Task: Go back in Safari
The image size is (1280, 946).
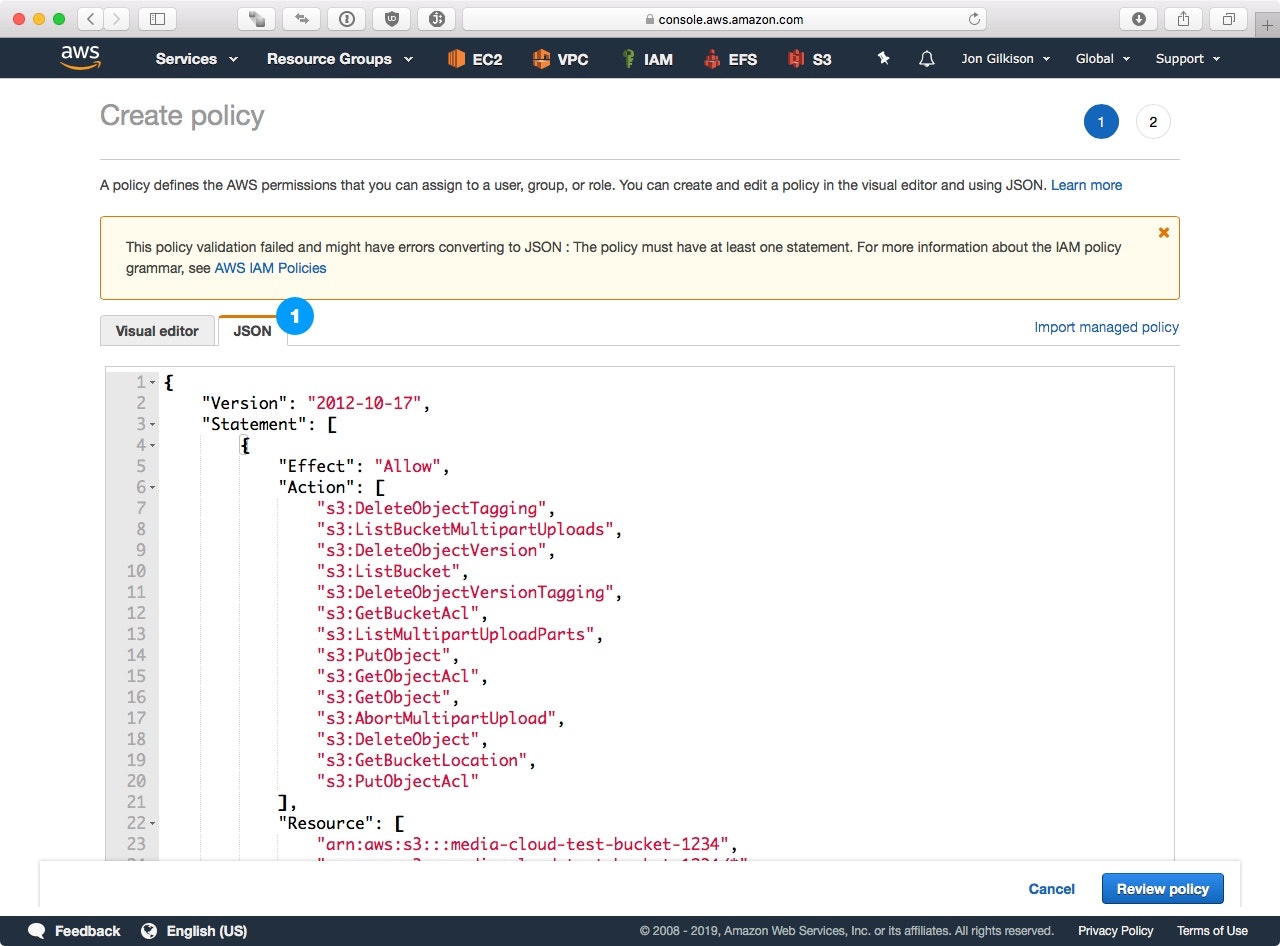Action: (x=91, y=18)
